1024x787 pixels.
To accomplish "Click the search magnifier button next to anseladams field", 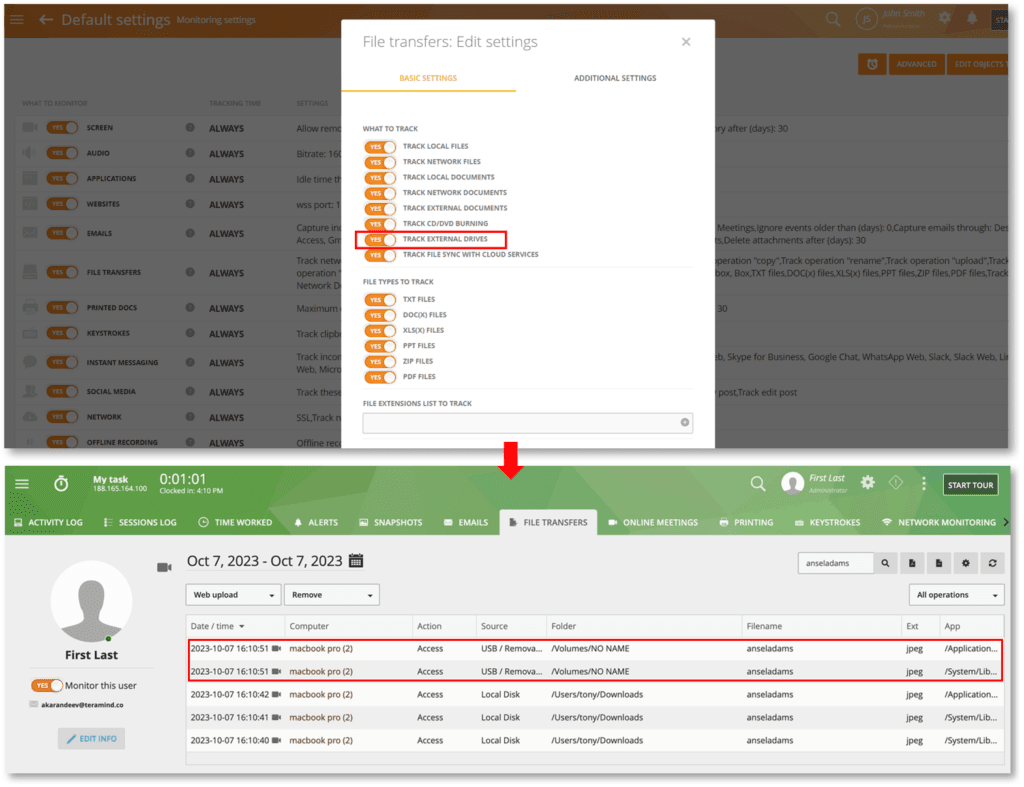I will (885, 563).
